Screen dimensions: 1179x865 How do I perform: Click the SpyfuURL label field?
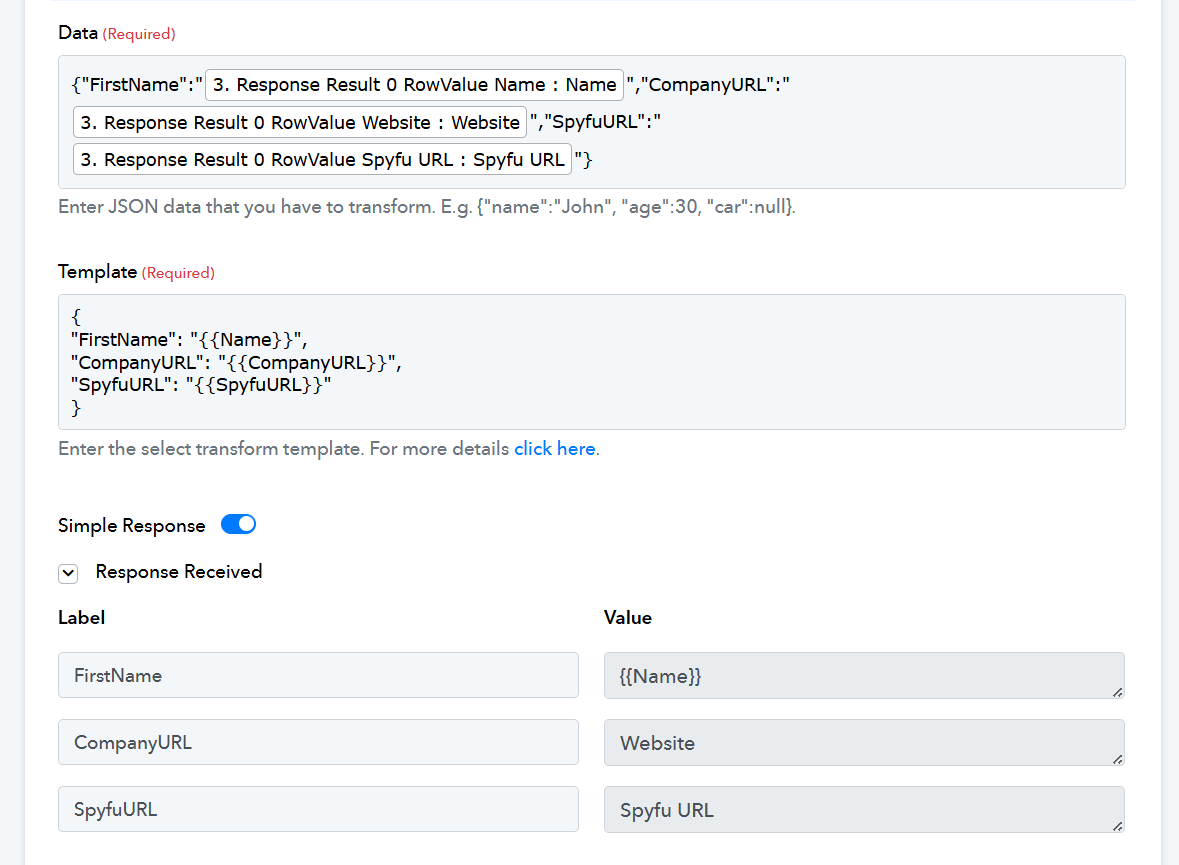(x=318, y=809)
